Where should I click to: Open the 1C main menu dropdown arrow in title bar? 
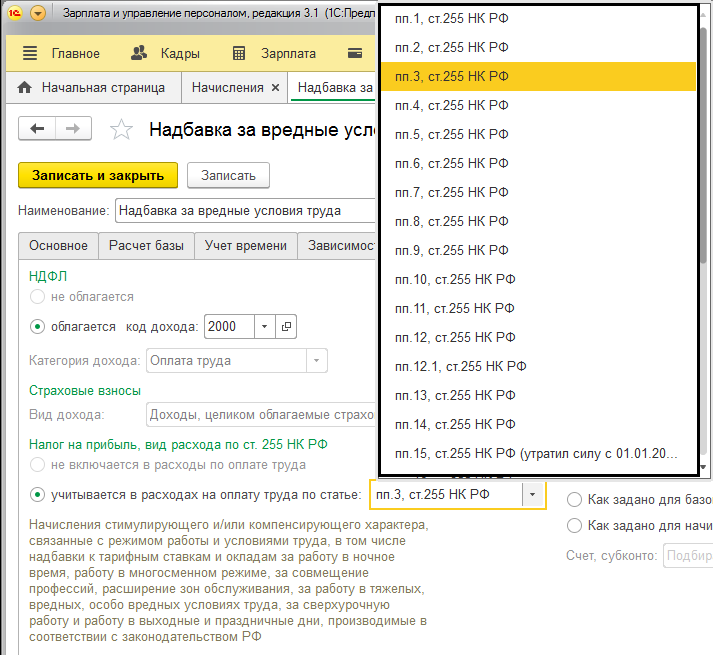(x=38, y=14)
